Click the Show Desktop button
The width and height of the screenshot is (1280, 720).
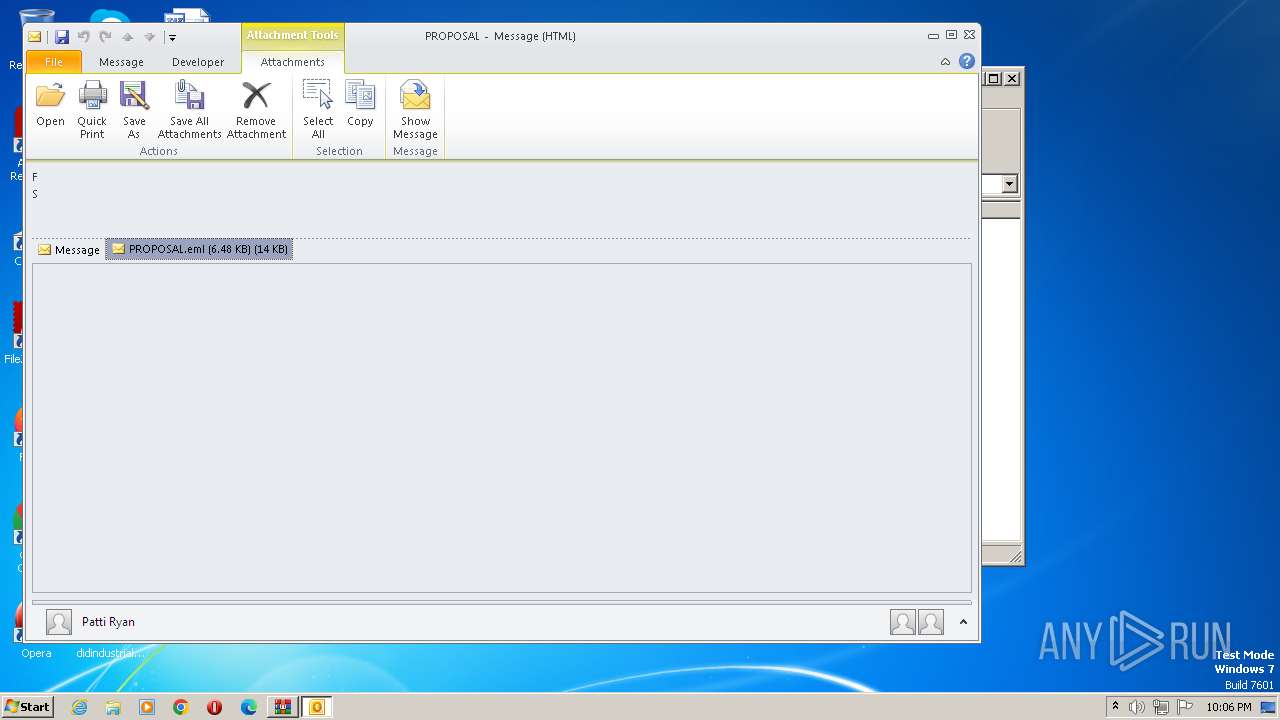(x=1268, y=707)
